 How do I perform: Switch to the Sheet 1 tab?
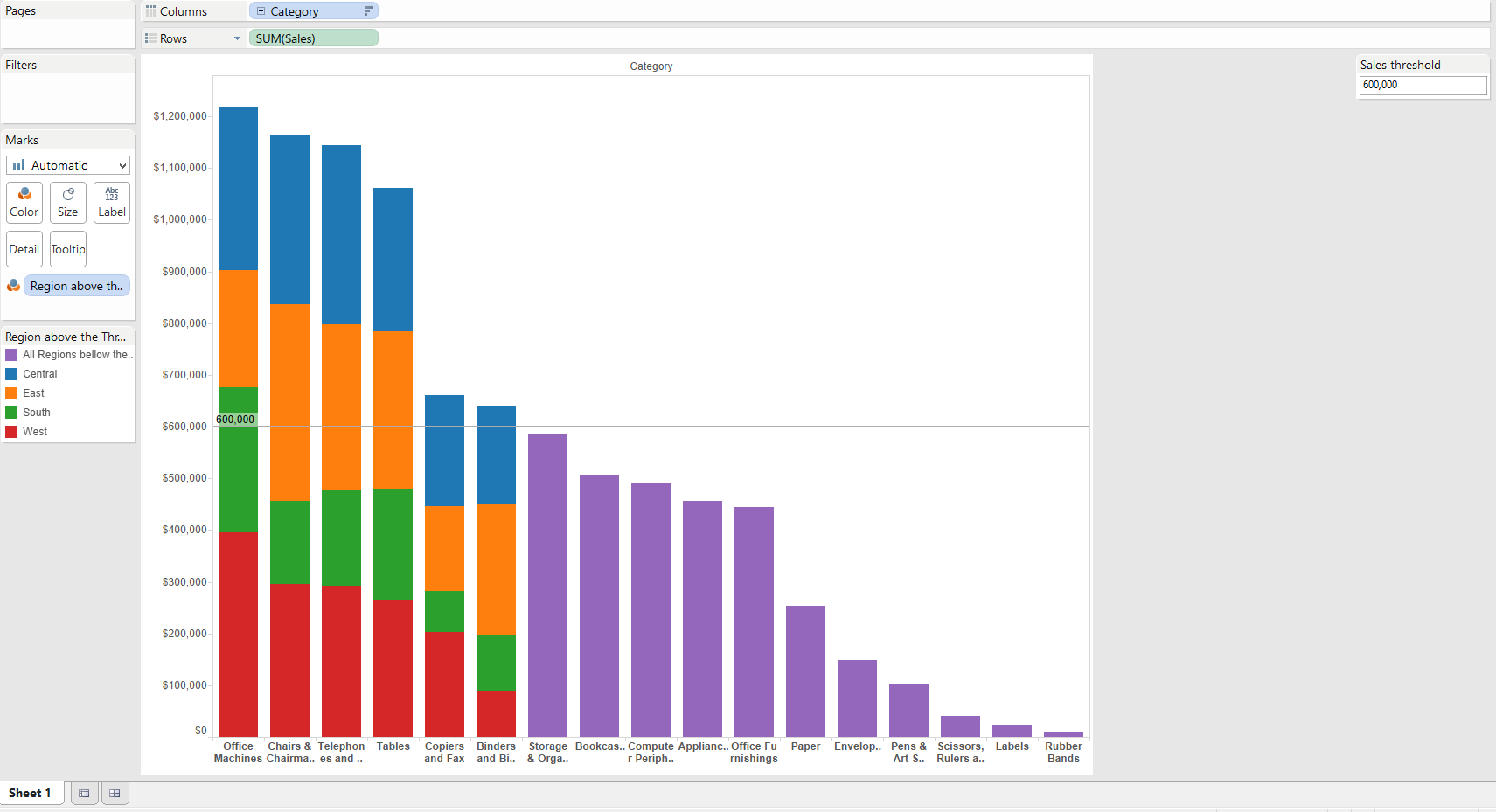pyautogui.click(x=30, y=793)
